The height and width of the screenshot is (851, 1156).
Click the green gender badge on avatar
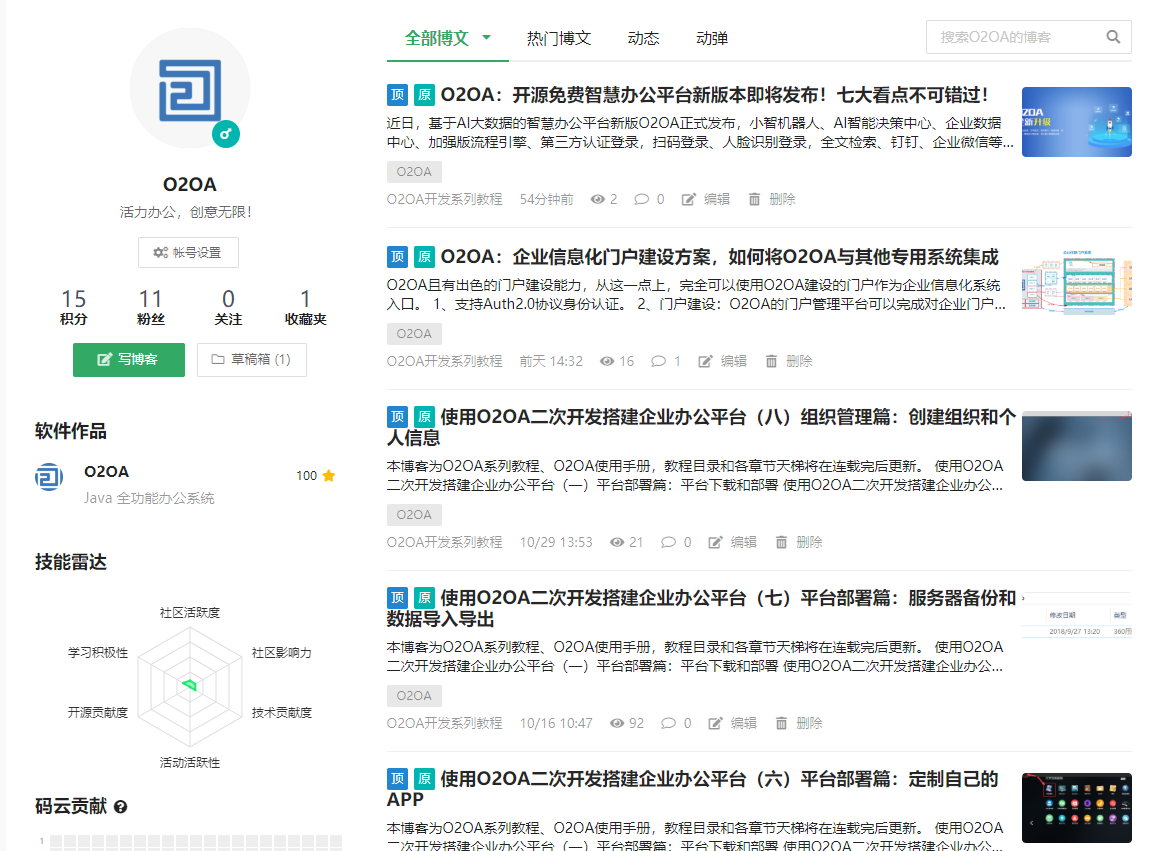tap(226, 134)
